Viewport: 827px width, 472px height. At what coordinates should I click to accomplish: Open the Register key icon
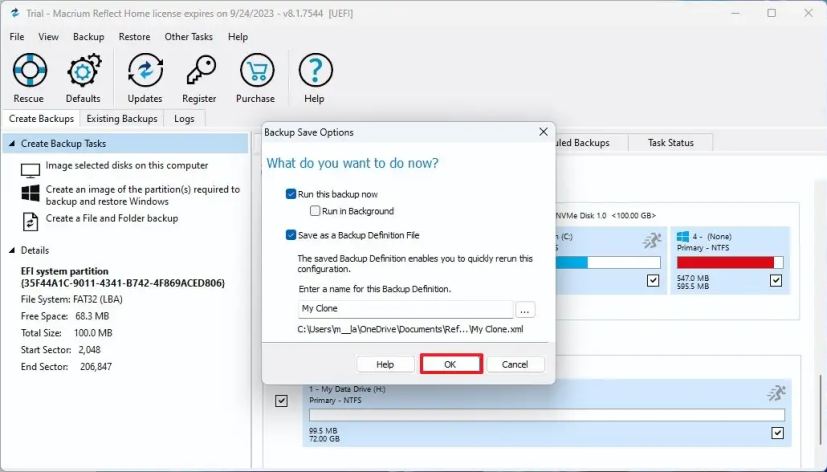(200, 70)
